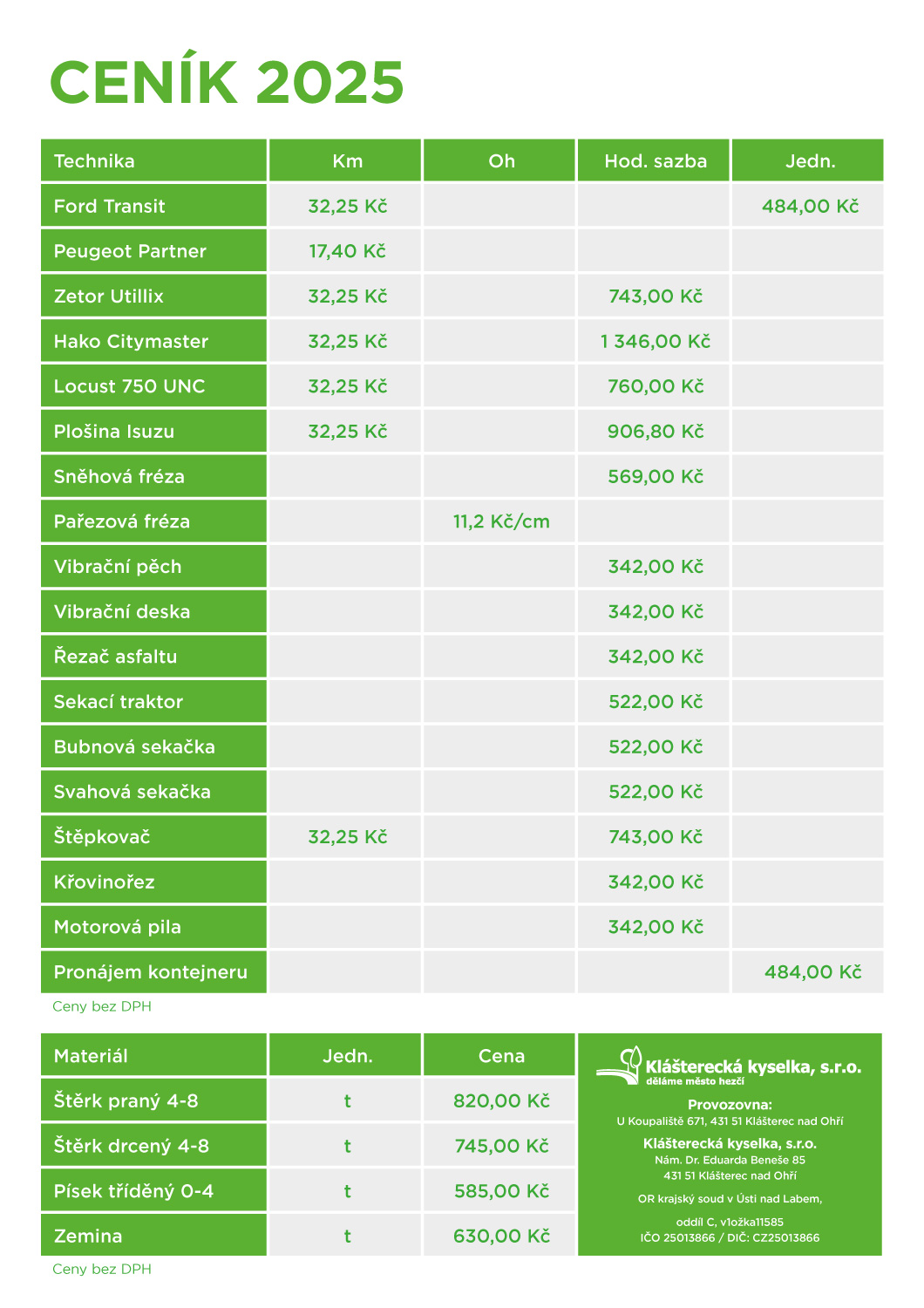The height and width of the screenshot is (1308, 924).
Task: Select Písek tříděný 0-4 price 585,00 Kč
Action: click(x=501, y=1190)
